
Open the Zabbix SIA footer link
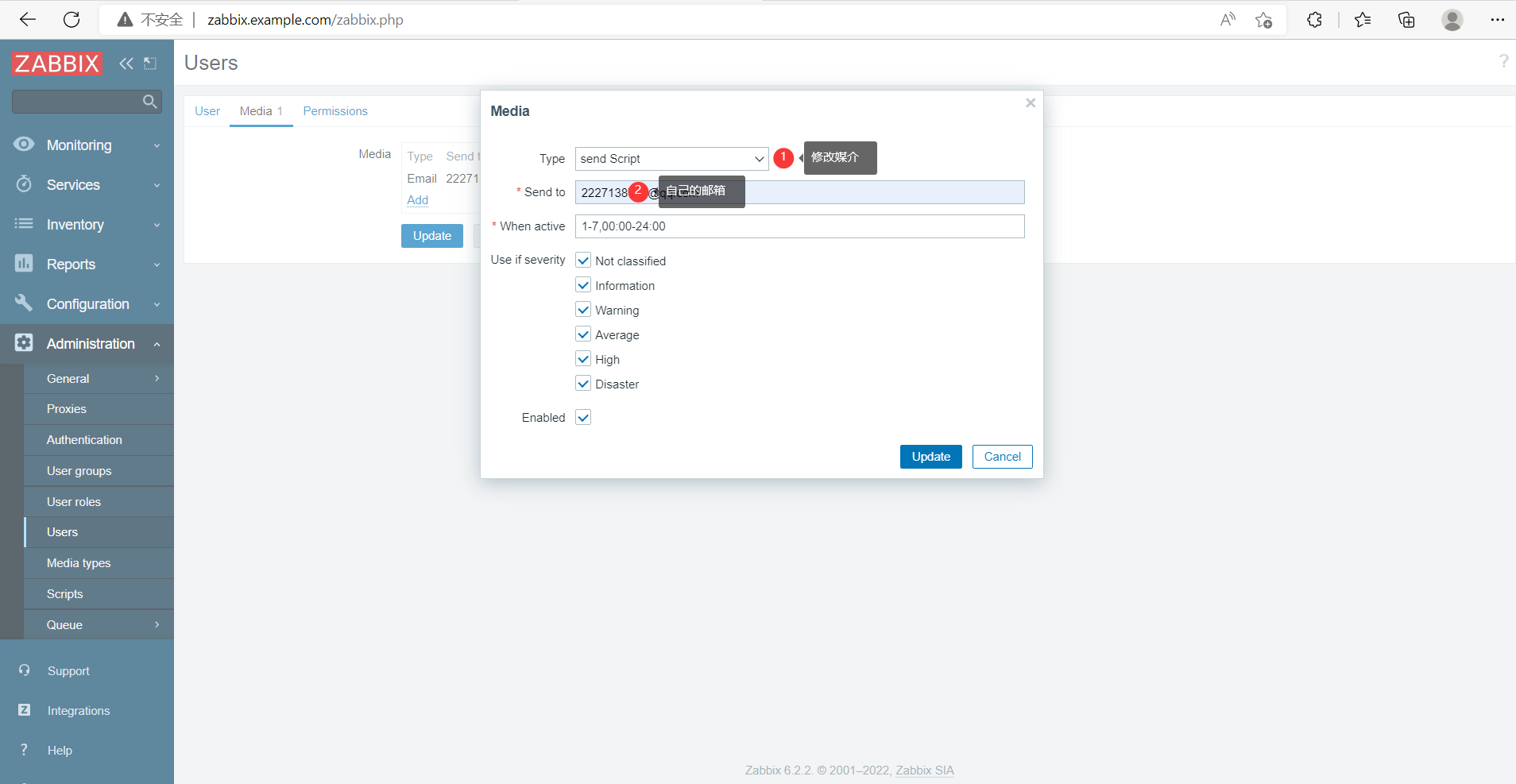pyautogui.click(x=925, y=770)
